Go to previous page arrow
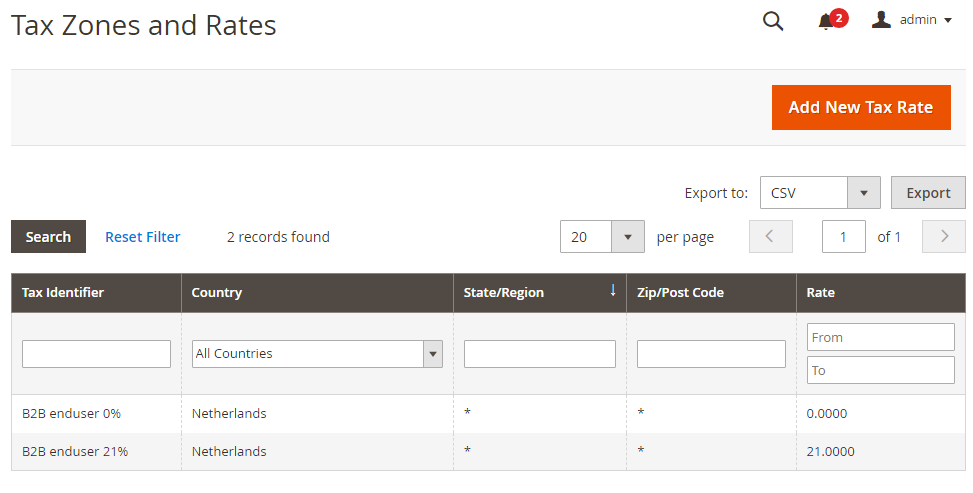 [x=770, y=237]
